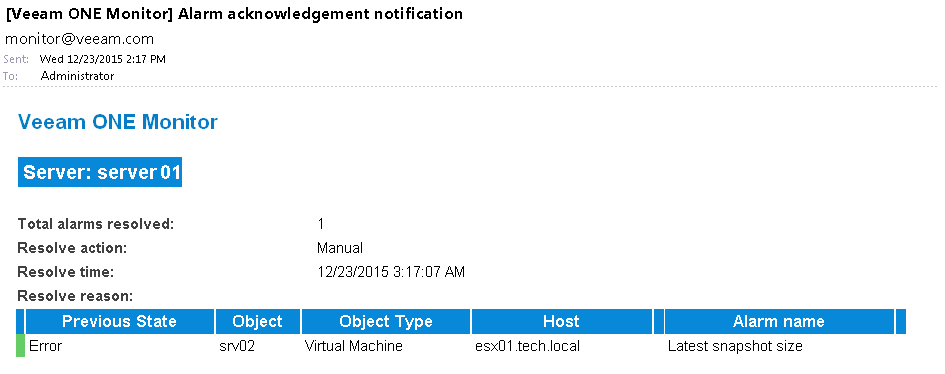The height and width of the screenshot is (374, 945).
Task: Select the Server: server 01 banner
Action: tap(100, 172)
